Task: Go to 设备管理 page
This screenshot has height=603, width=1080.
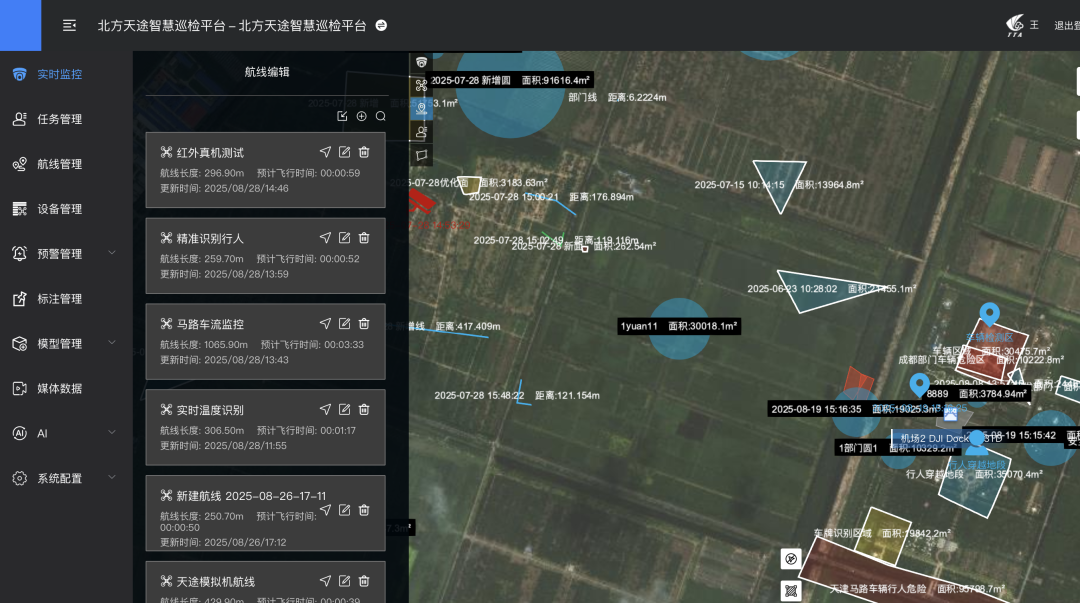Action: pyautogui.click(x=59, y=209)
